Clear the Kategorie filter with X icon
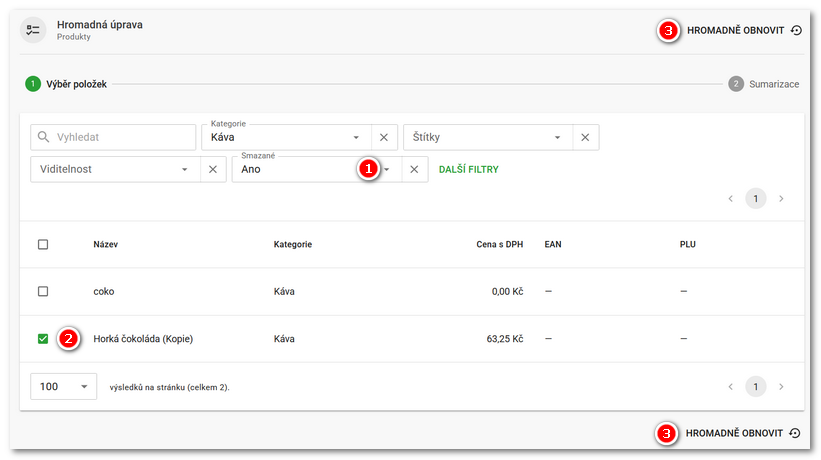The width and height of the screenshot is (821, 460). click(384, 137)
